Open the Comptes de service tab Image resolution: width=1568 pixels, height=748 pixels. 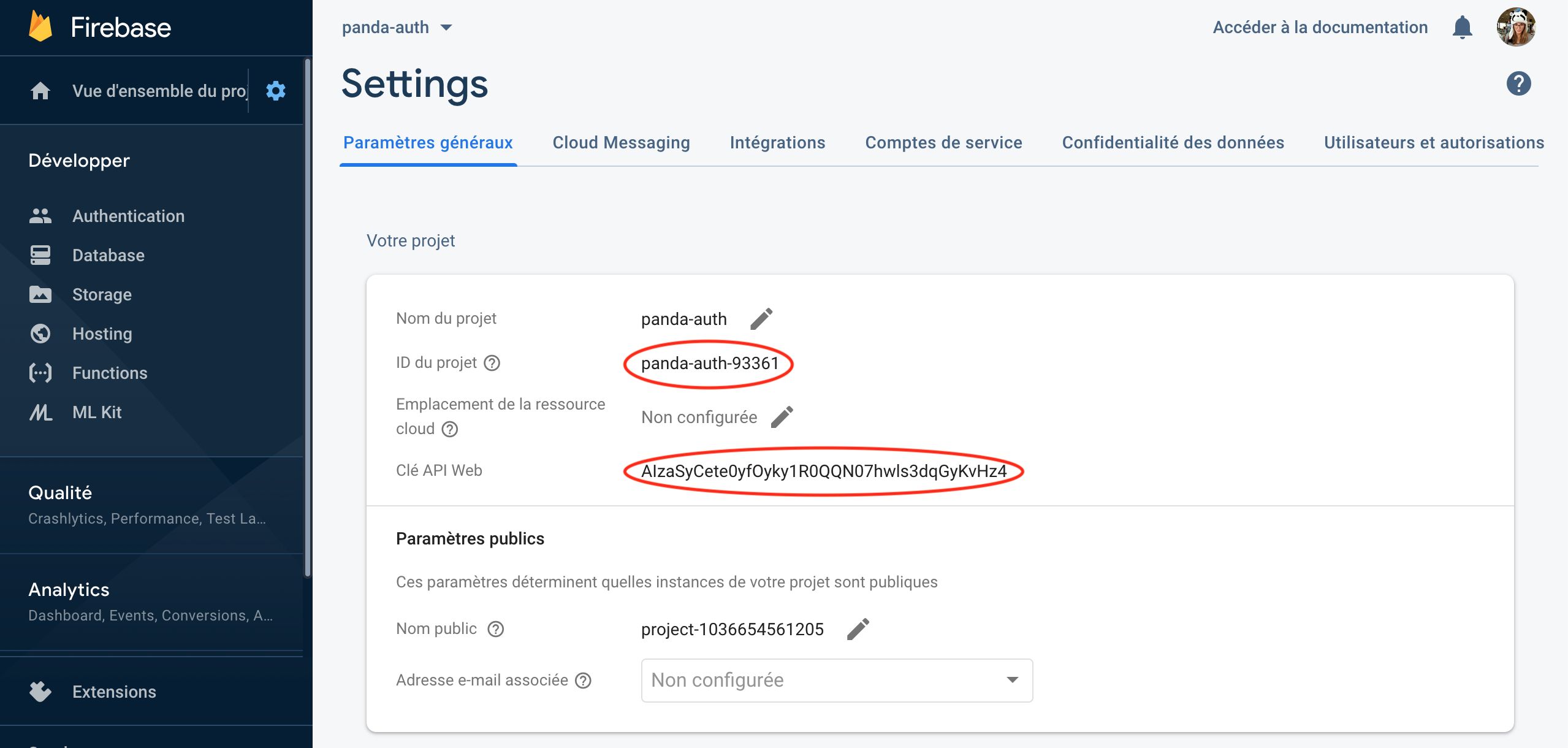943,142
